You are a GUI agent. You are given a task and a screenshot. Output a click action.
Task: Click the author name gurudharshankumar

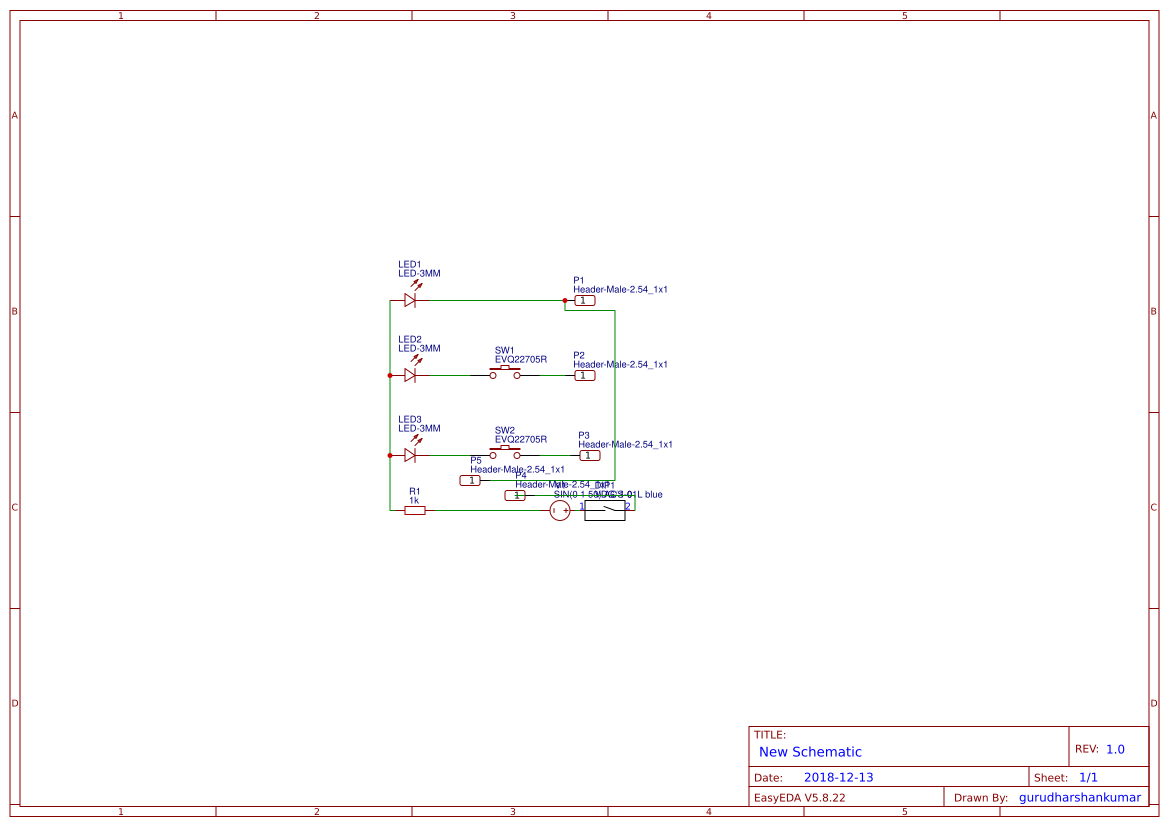tap(1079, 797)
